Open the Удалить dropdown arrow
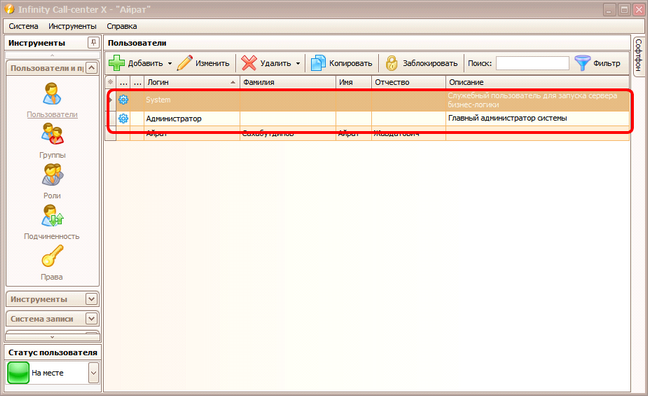This screenshot has height=396, width=648. (x=298, y=63)
